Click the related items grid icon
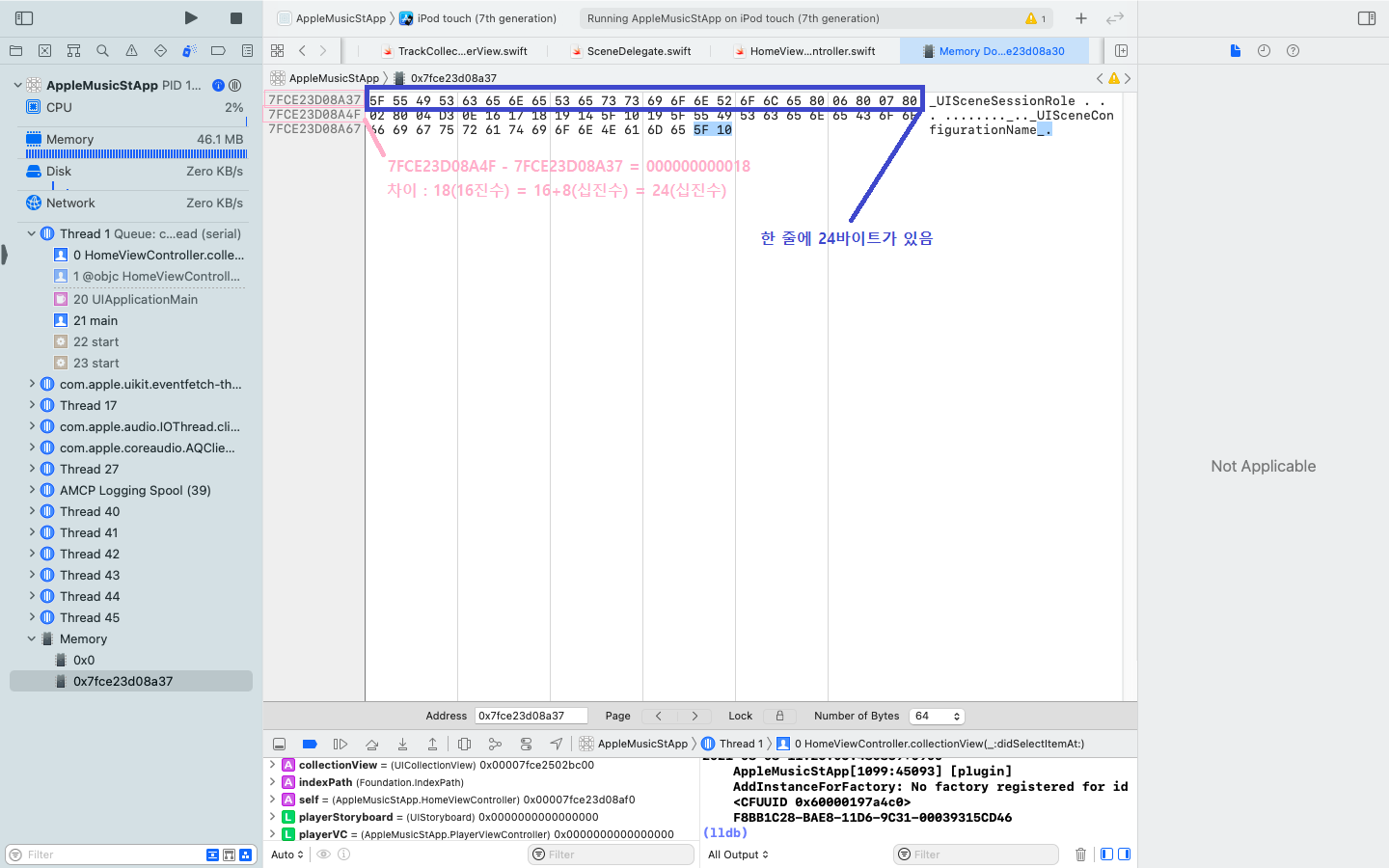1389x868 pixels. [x=278, y=51]
